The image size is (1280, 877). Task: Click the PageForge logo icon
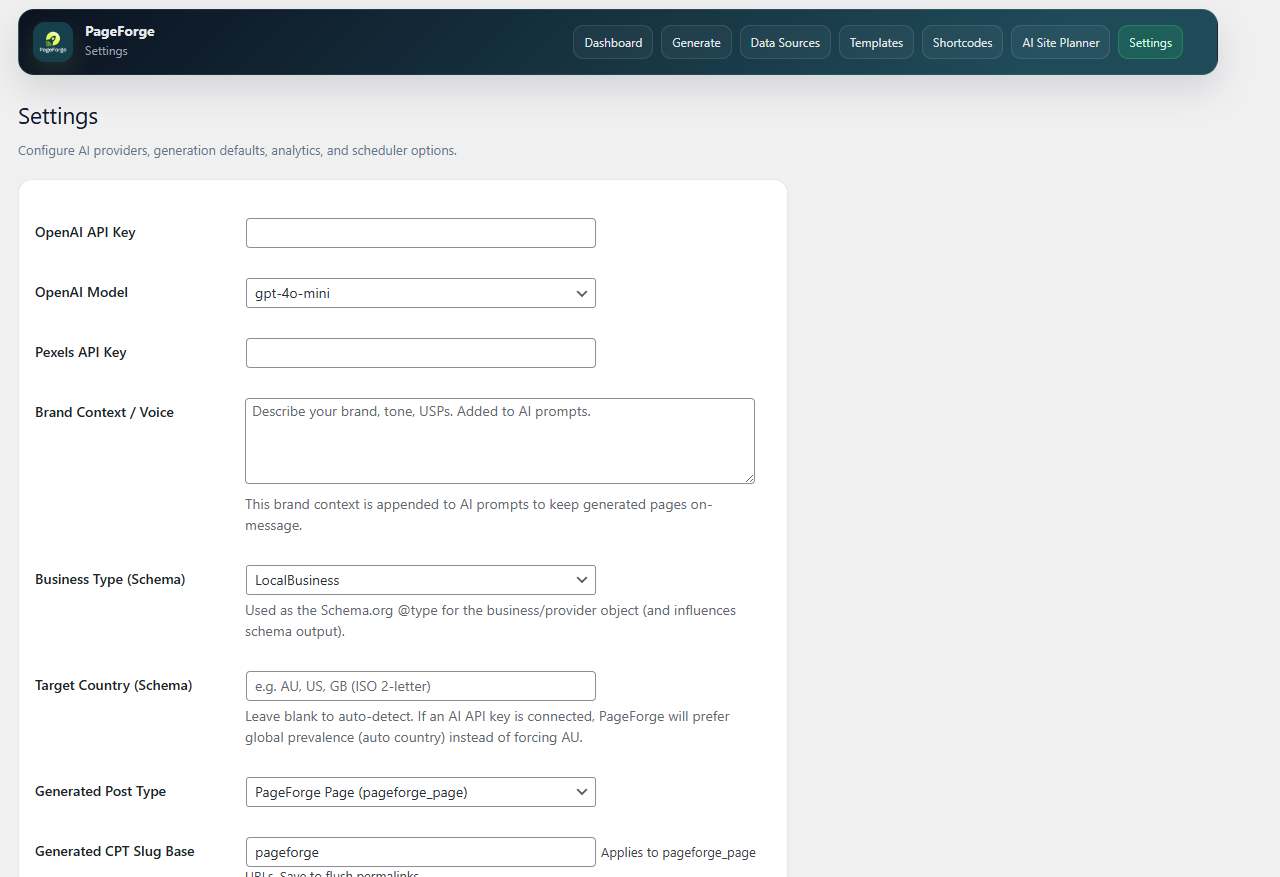(52, 42)
